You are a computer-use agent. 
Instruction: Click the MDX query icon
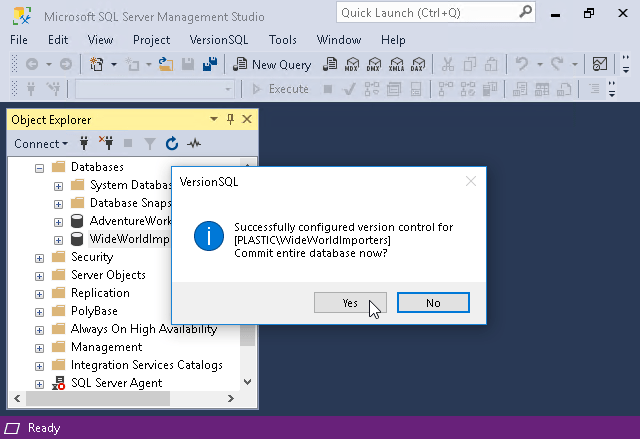click(x=352, y=64)
